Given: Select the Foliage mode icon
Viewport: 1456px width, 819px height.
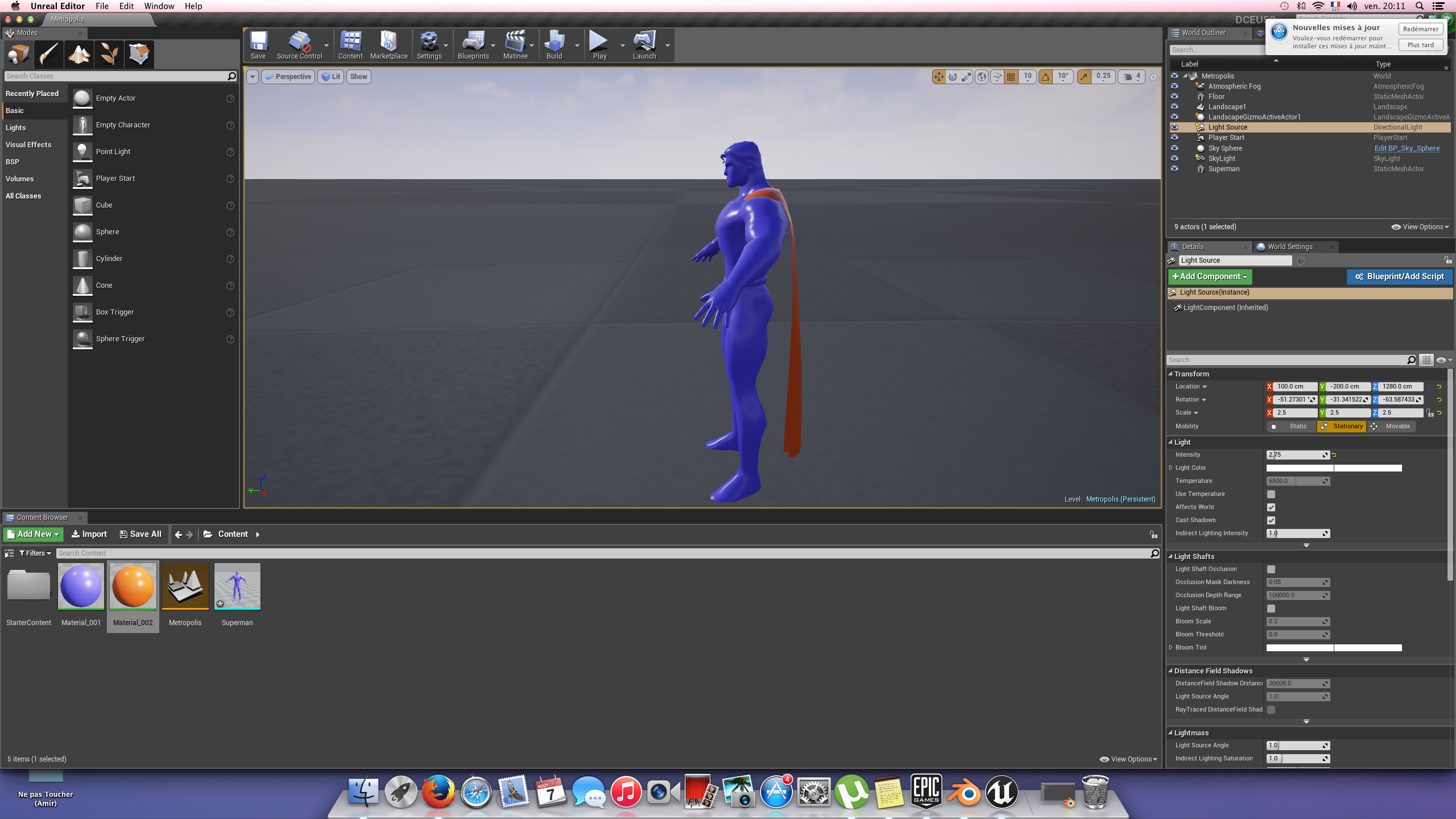Looking at the screenshot, I should (x=109, y=55).
